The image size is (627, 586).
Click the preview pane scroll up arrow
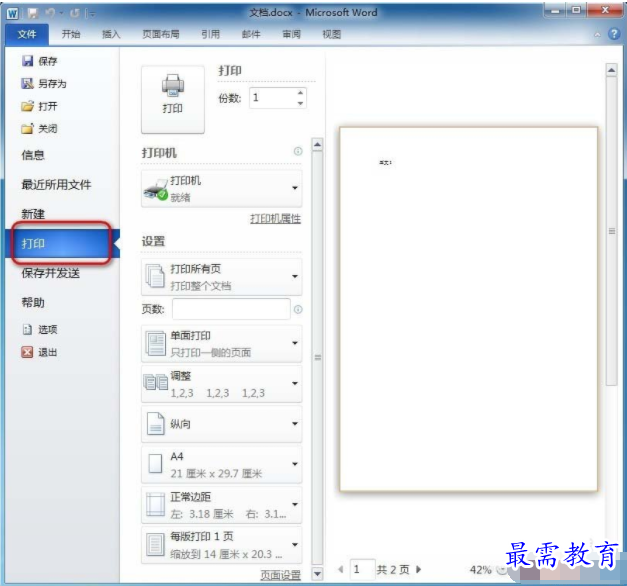[x=611, y=70]
